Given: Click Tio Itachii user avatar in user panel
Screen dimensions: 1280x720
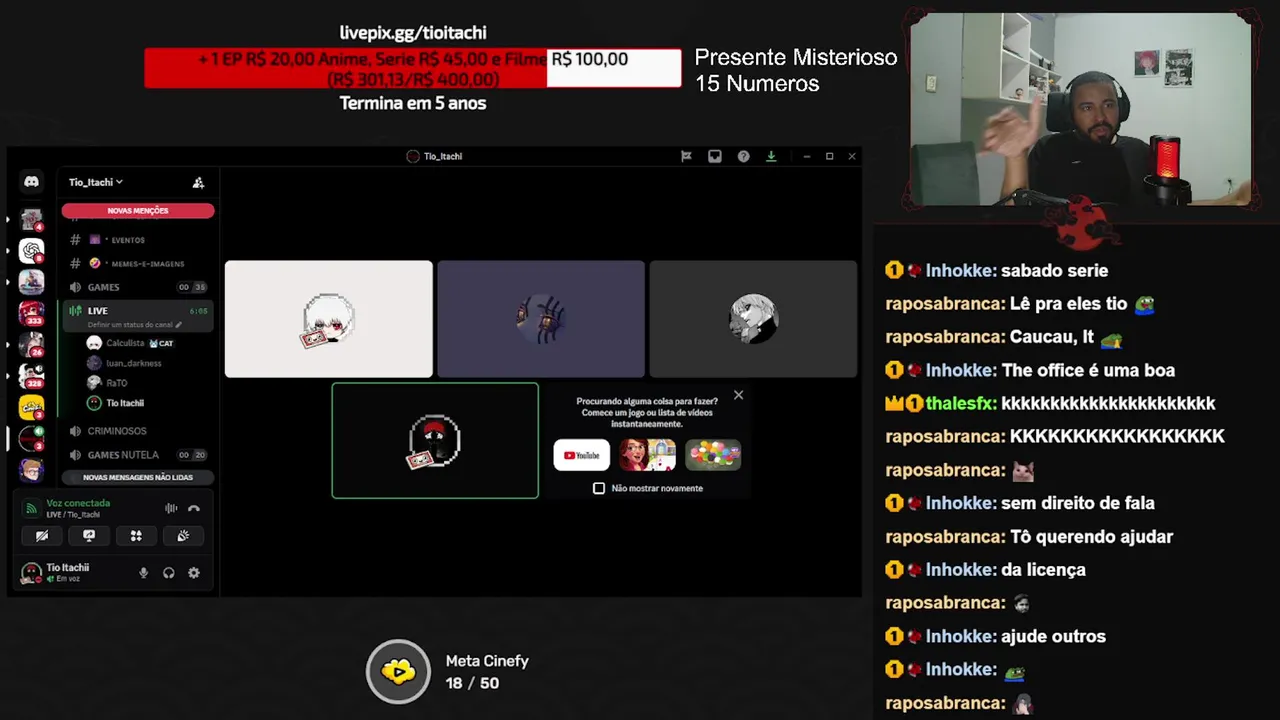Looking at the screenshot, I should (x=31, y=573).
